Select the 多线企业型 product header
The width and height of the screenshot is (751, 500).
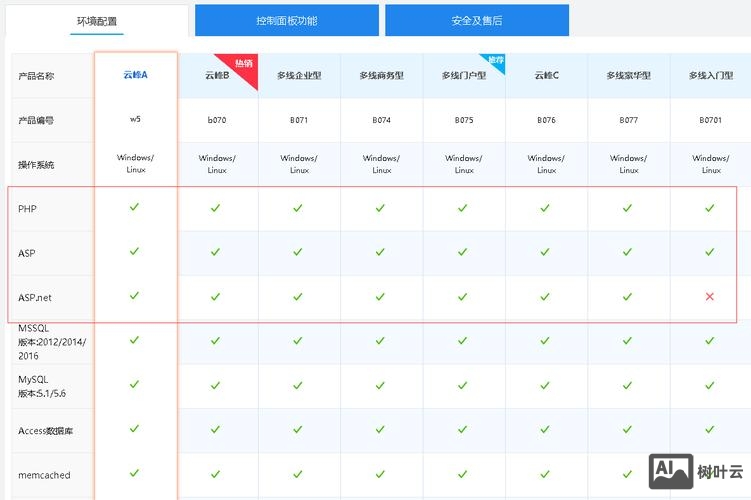tap(299, 75)
